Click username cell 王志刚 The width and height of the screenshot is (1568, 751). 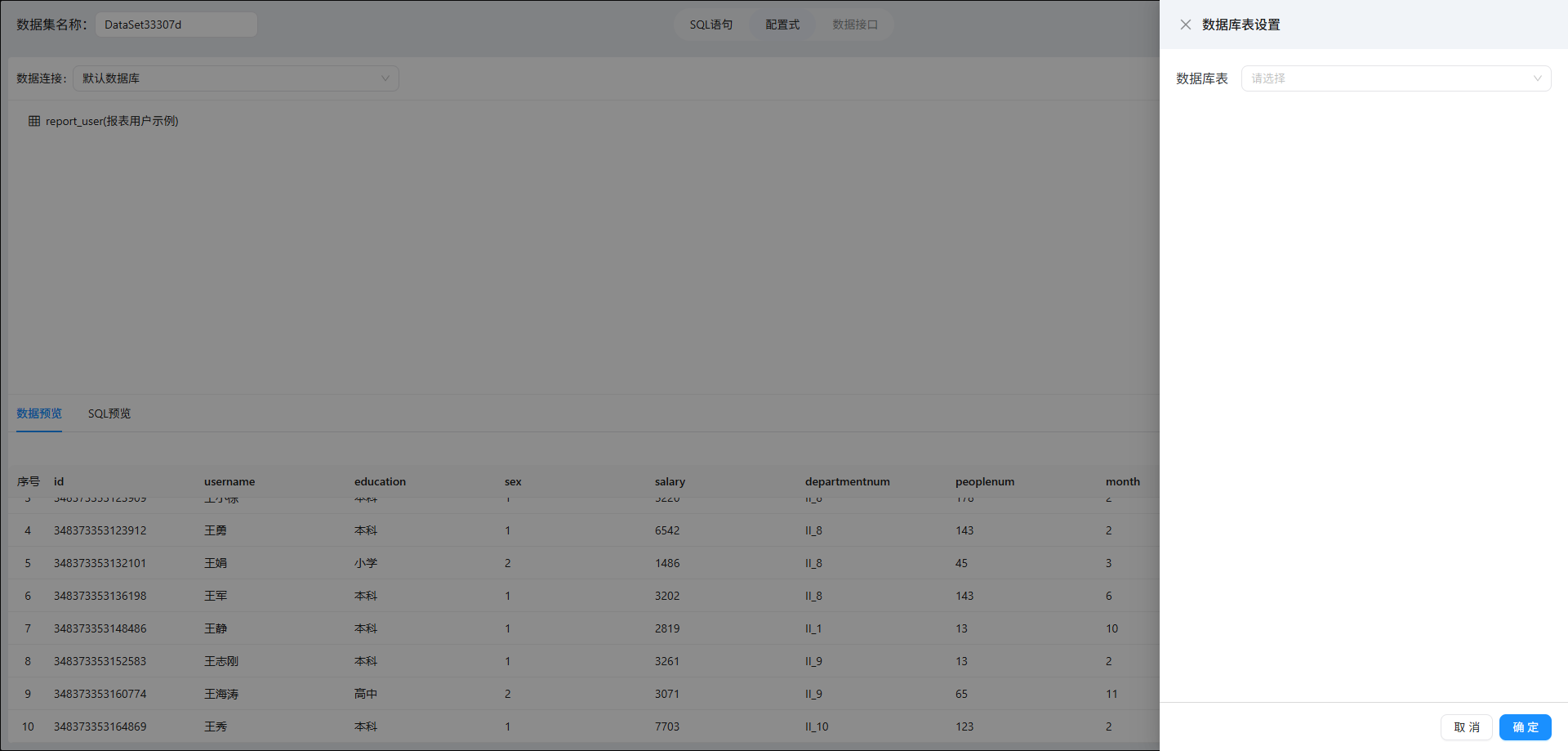point(221,661)
